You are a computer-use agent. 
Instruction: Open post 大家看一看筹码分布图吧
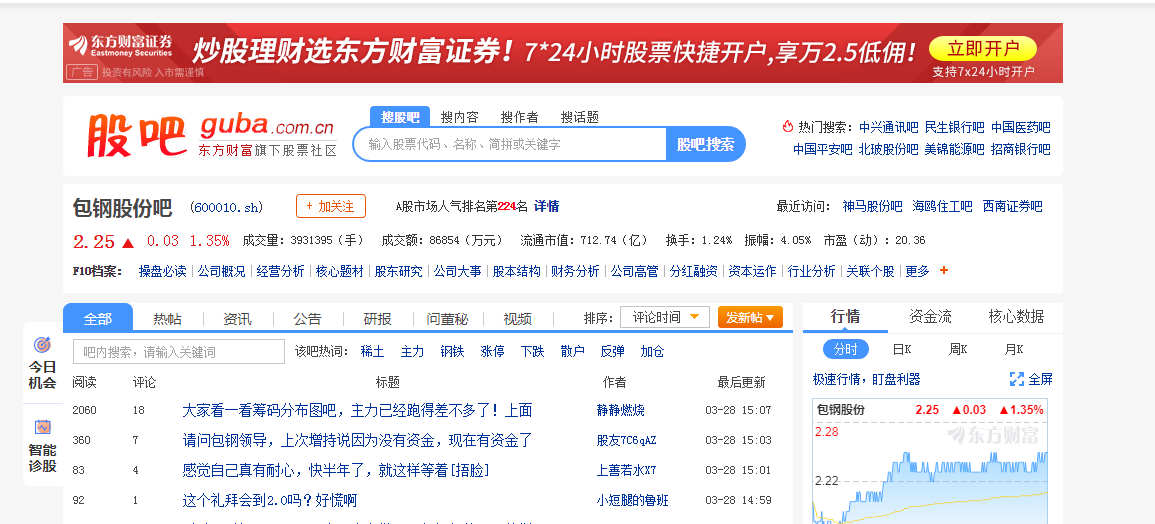357,411
